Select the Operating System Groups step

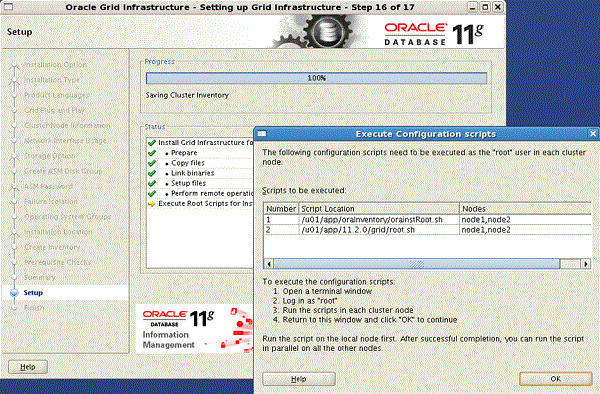click(x=67, y=217)
